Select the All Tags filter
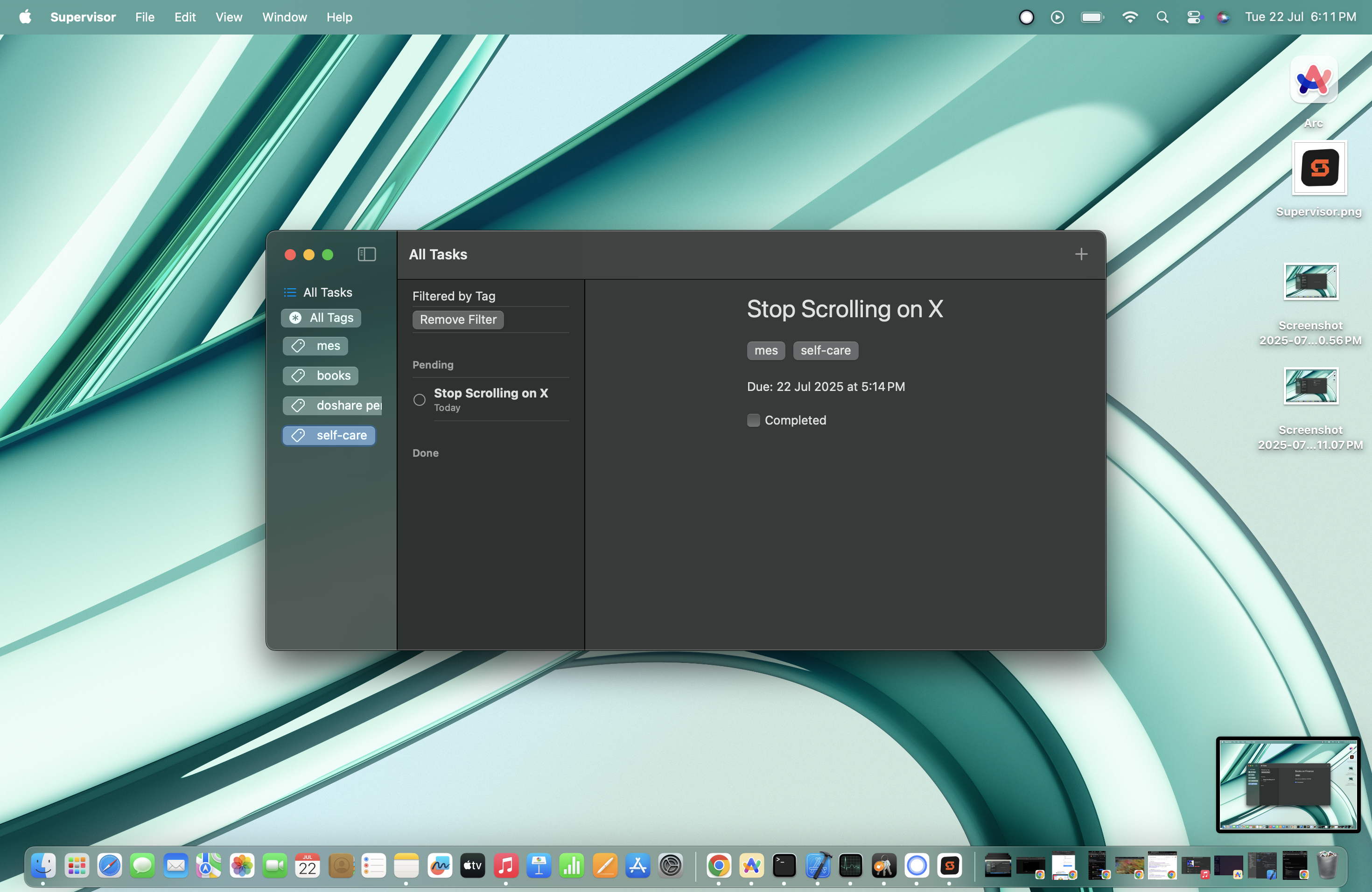 tap(321, 318)
